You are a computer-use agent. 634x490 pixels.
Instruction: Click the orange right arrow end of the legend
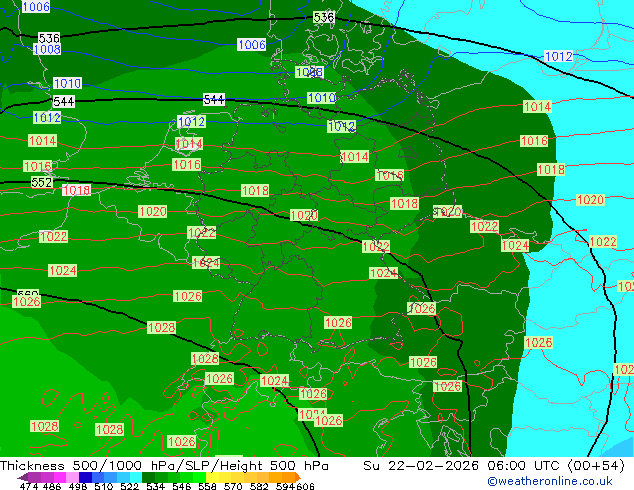pos(298,477)
